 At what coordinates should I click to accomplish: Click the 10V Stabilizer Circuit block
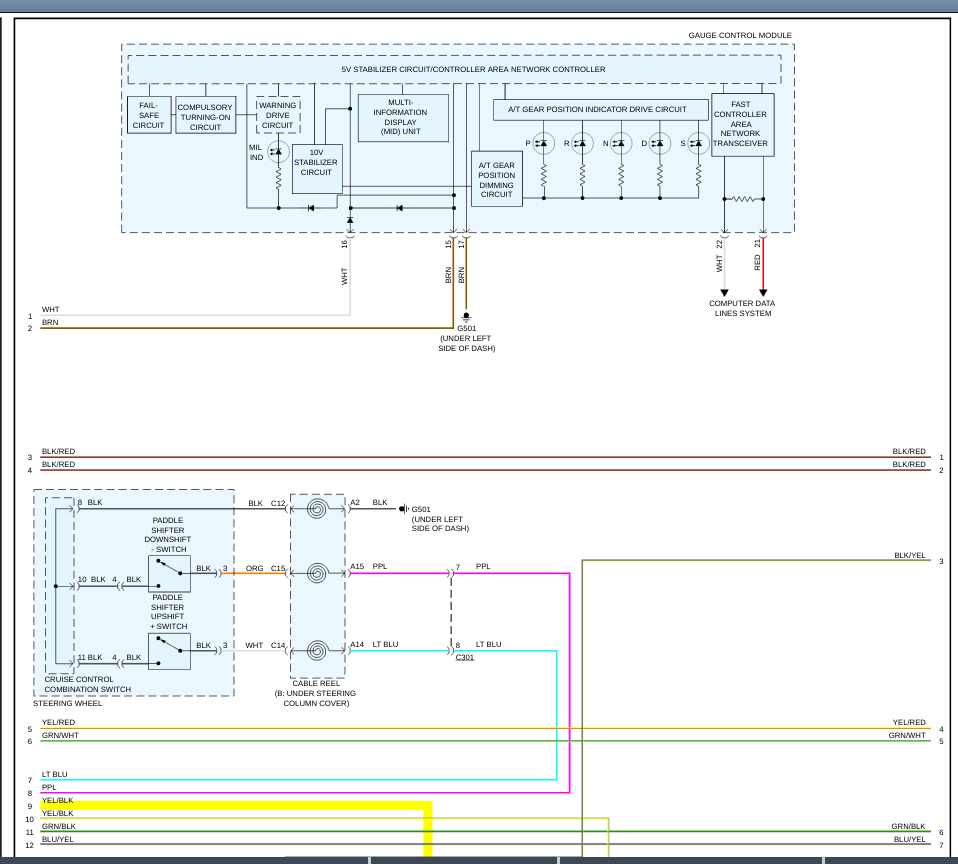(x=316, y=168)
